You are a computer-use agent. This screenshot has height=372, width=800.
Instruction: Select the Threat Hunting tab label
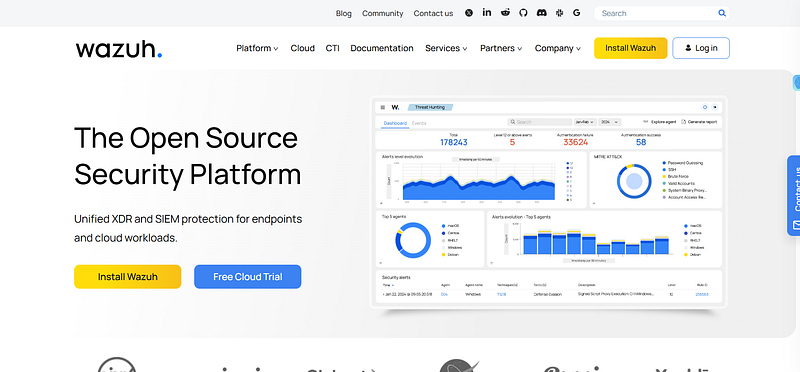coord(430,107)
